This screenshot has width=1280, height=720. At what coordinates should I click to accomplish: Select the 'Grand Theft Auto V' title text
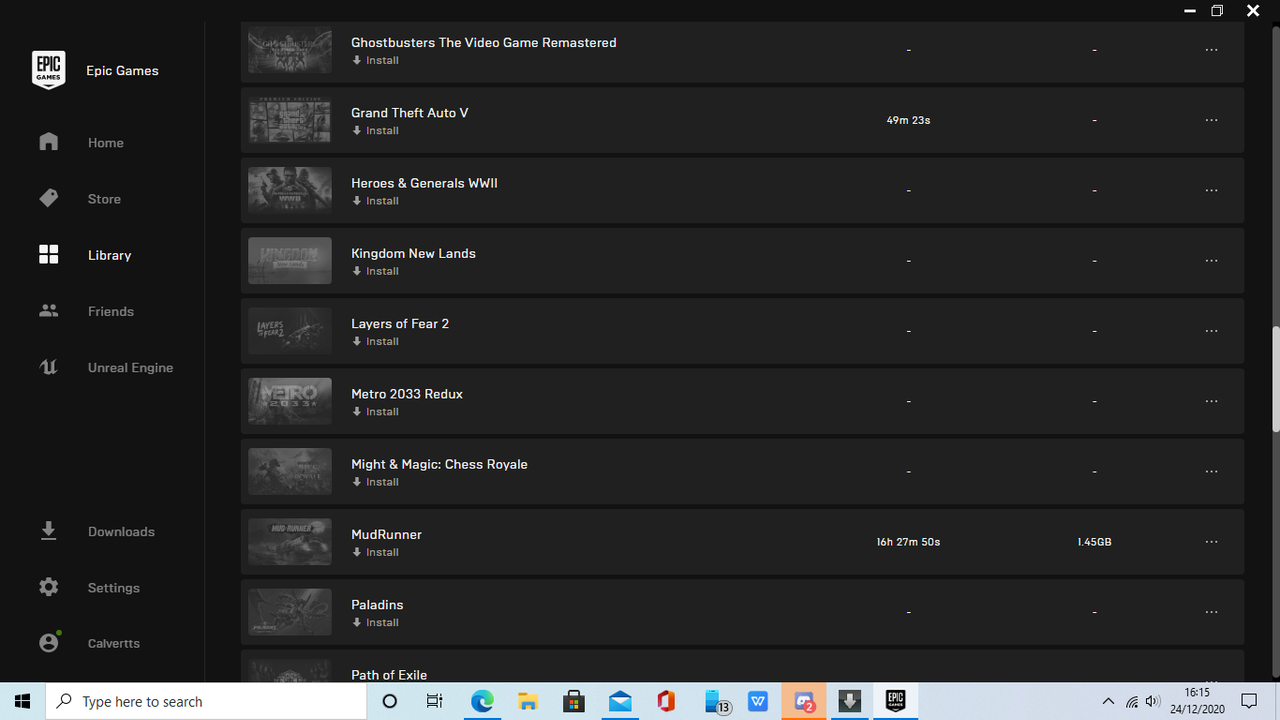[410, 113]
